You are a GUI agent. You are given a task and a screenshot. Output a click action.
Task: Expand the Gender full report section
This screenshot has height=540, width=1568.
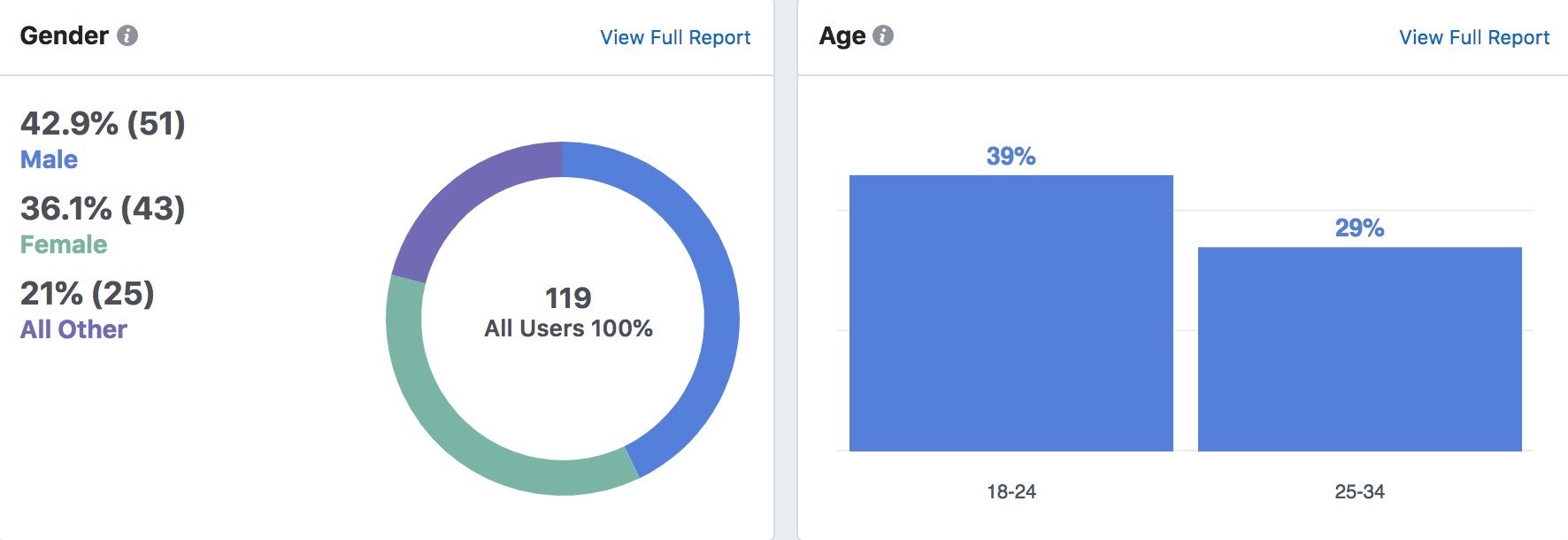tap(675, 37)
